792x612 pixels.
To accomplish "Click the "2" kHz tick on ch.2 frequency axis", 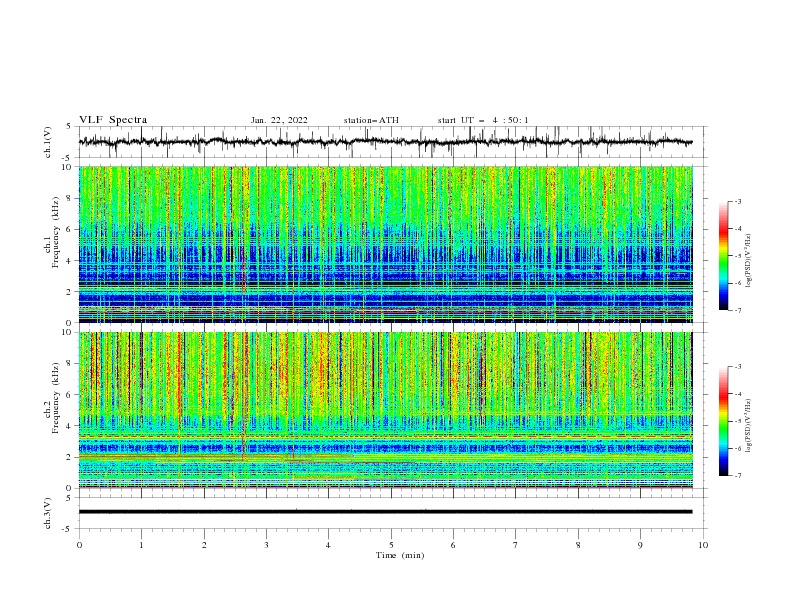I will point(70,457).
